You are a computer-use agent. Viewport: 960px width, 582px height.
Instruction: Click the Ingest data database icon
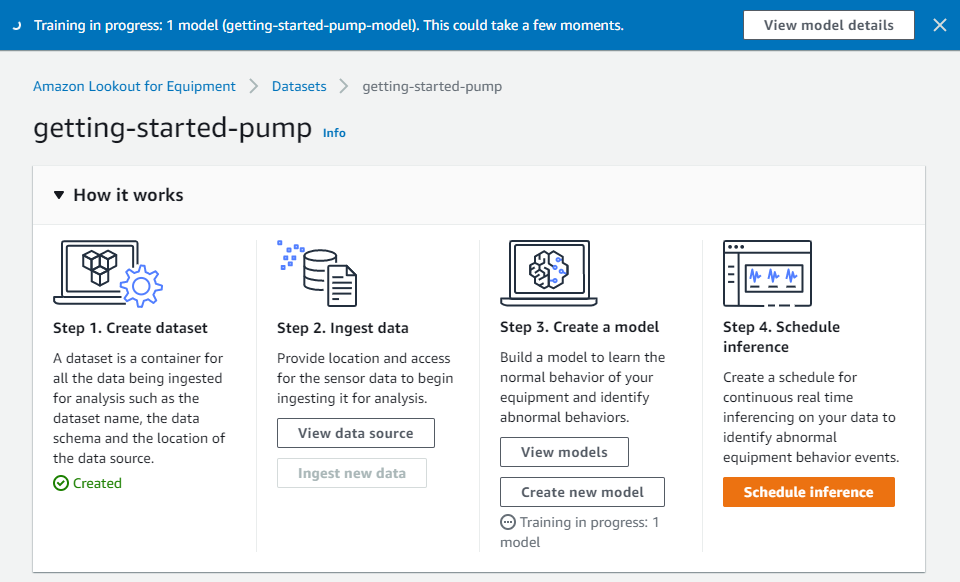[x=317, y=273]
